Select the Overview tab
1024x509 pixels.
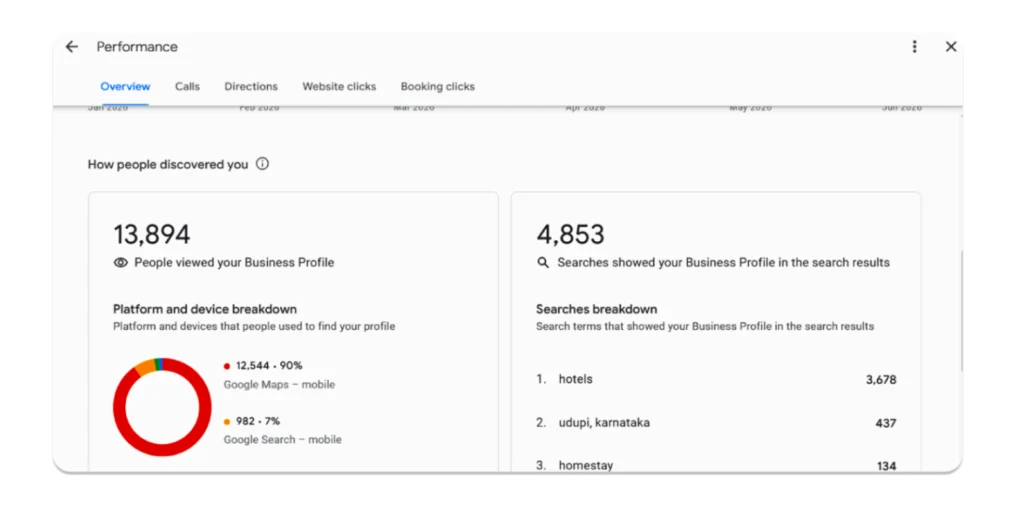tap(125, 86)
